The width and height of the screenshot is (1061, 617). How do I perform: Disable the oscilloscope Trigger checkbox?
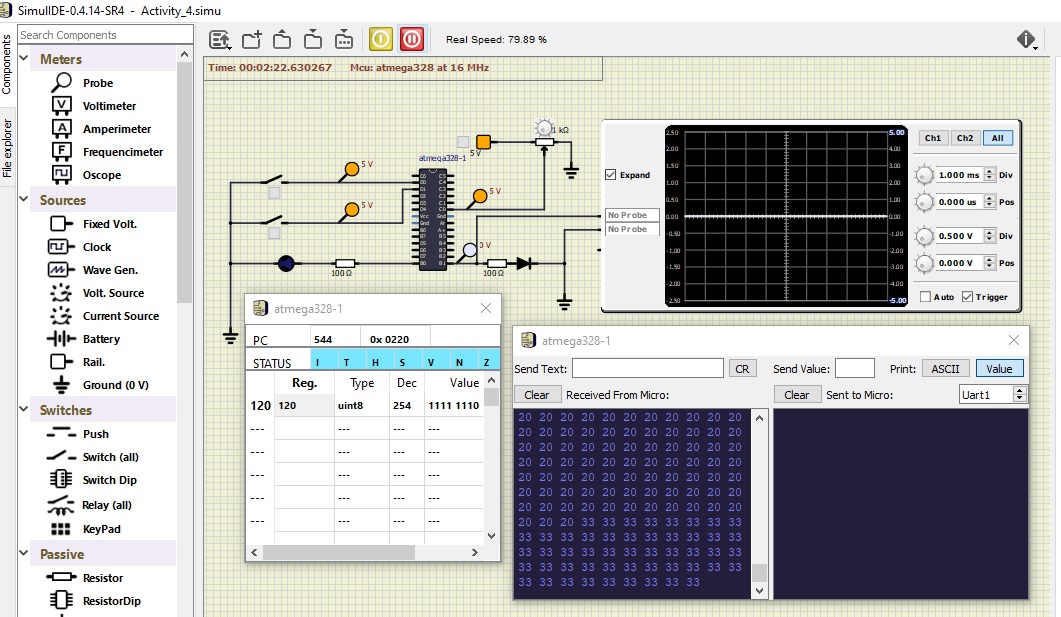[x=966, y=296]
